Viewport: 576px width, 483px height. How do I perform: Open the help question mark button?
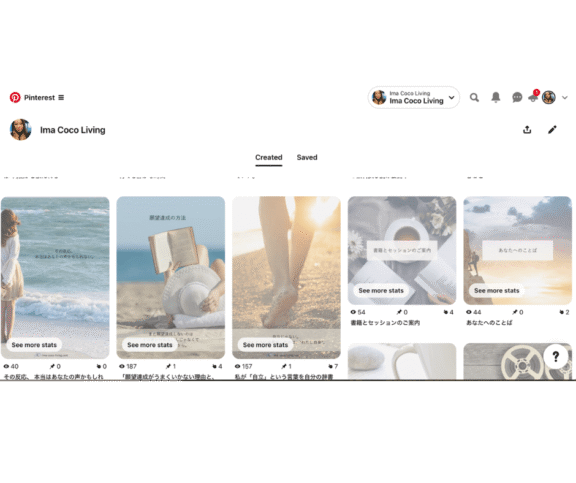[556, 356]
